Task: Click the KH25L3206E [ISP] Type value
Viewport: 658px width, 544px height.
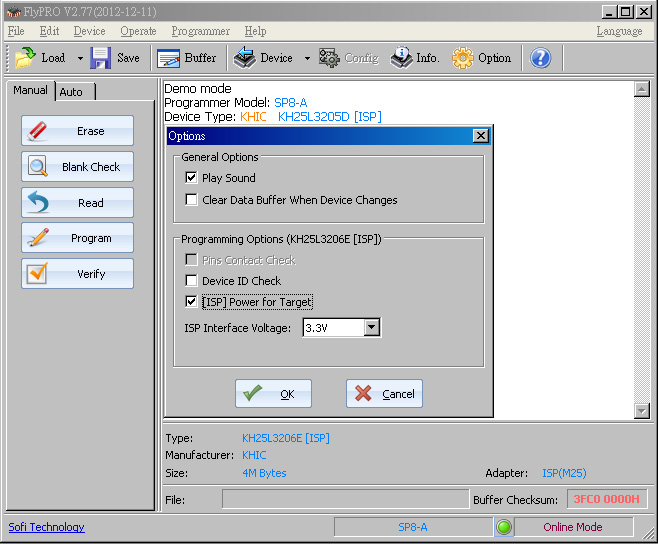Action: click(x=286, y=438)
